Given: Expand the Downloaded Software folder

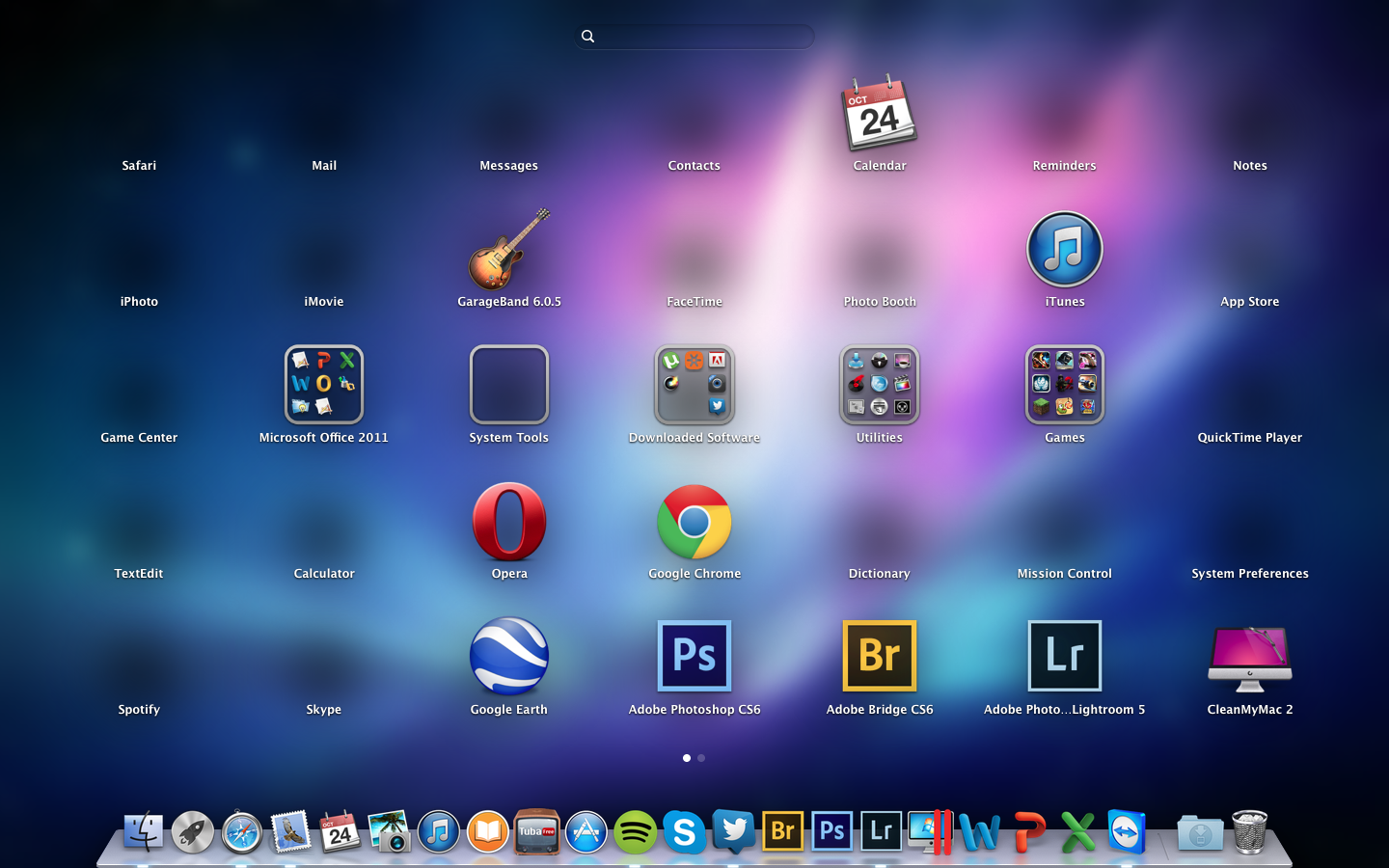Looking at the screenshot, I should (x=694, y=385).
